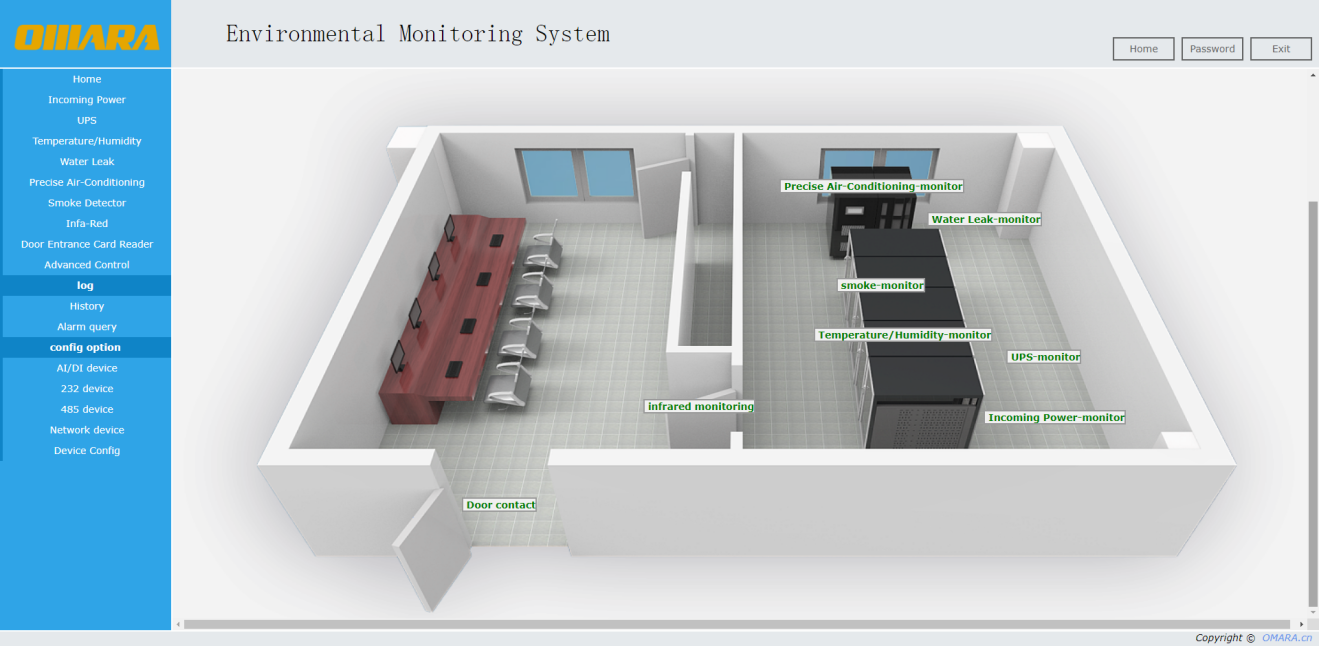Open Smoke Detector sidebar entry
Image resolution: width=1319 pixels, height=646 pixels.
tap(87, 203)
